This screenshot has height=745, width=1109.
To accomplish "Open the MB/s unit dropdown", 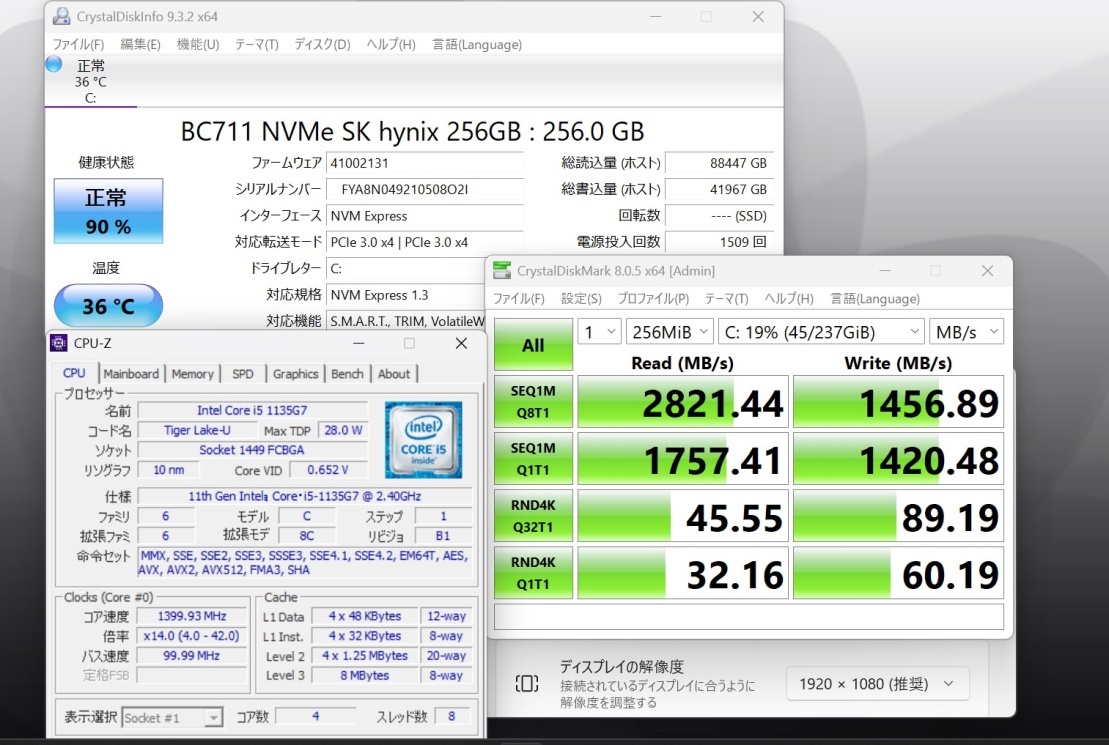I will 966,332.
